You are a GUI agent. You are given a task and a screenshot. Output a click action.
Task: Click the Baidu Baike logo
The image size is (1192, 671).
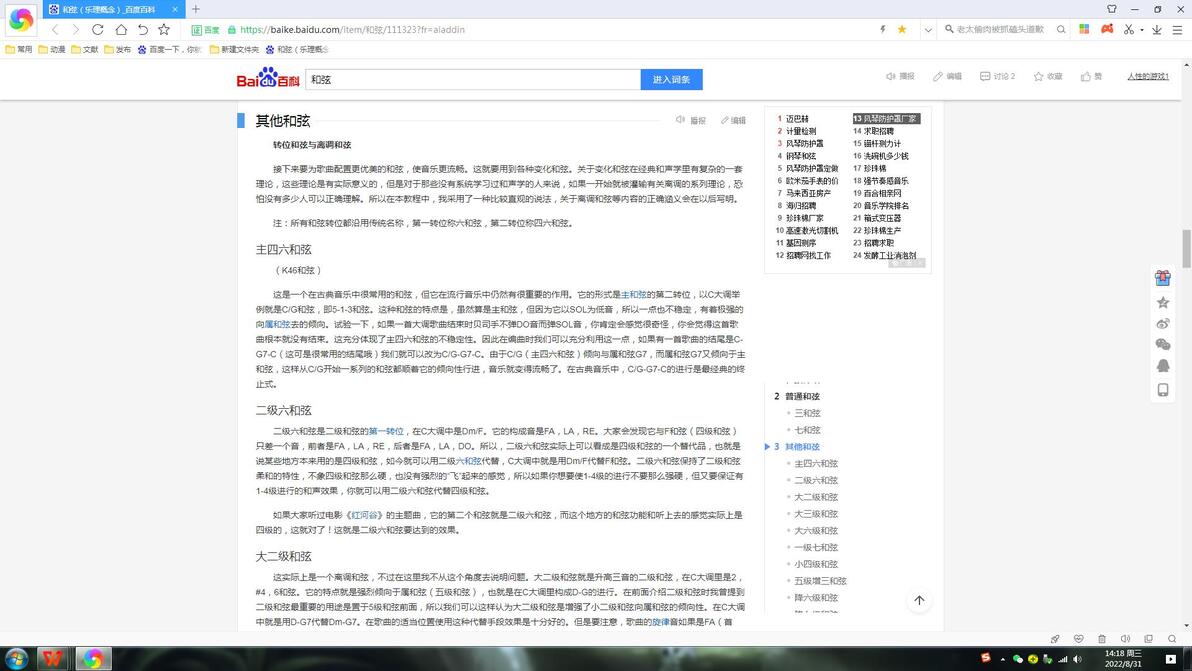click(x=268, y=78)
